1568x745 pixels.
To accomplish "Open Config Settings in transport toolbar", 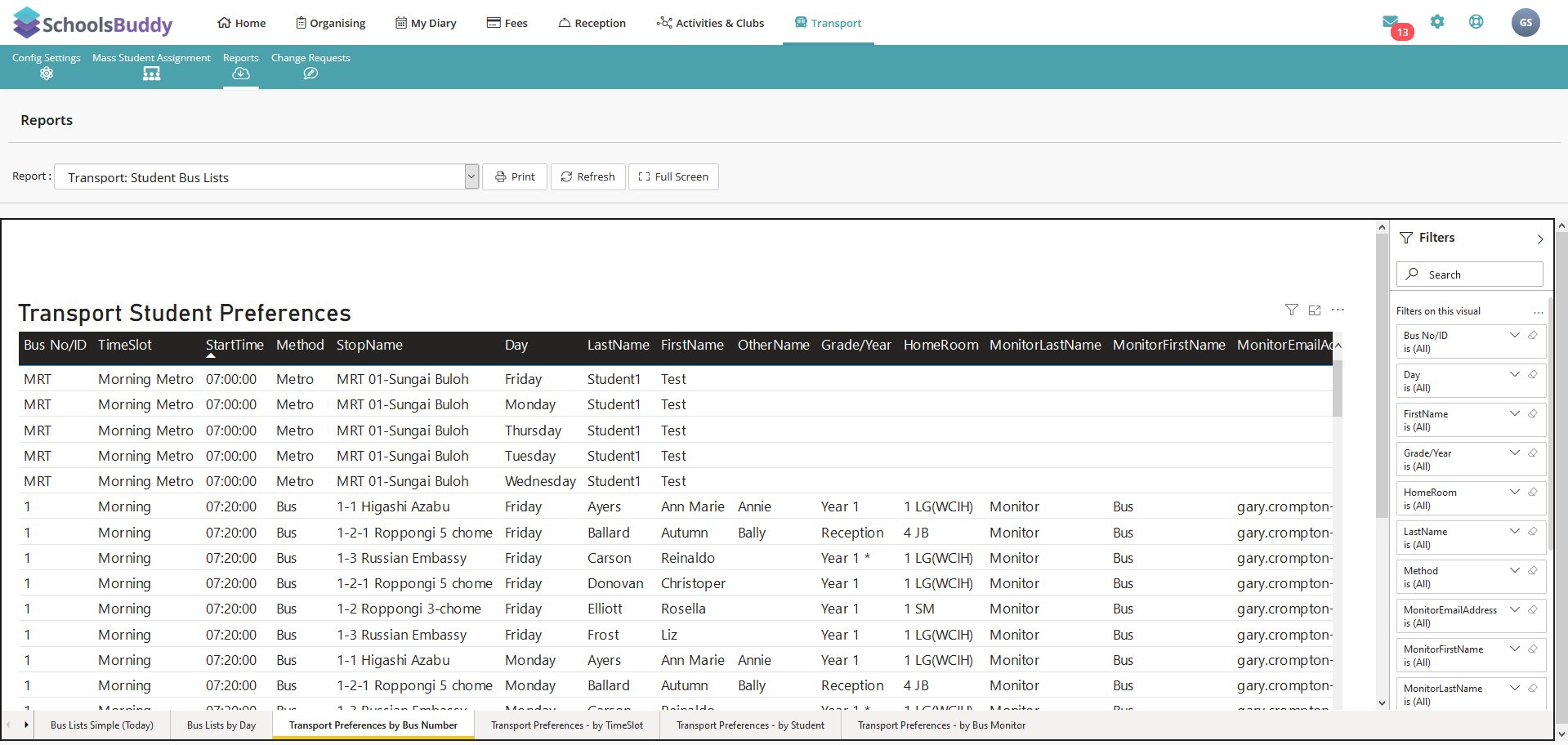I will [47, 66].
